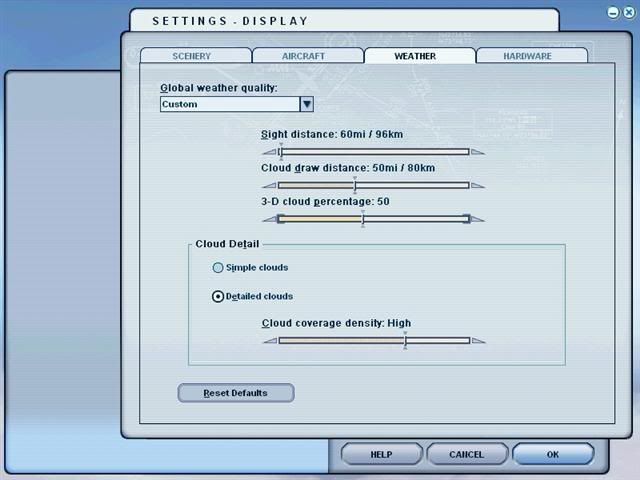Decrease Cloud draw distance with left arrow
Image resolution: width=640 pixels, height=480 pixels.
pos(268,186)
